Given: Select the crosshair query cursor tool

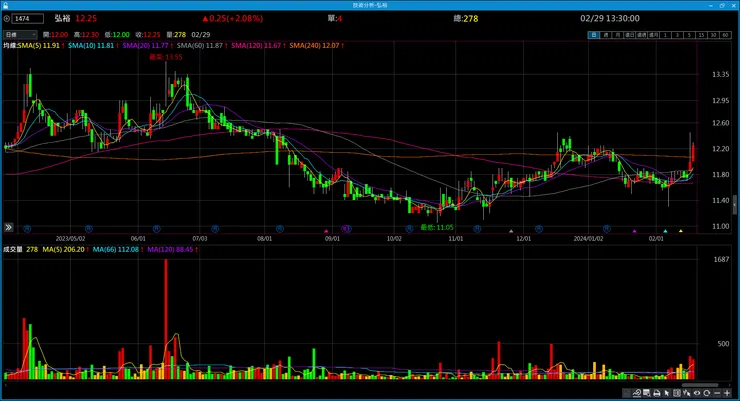Looking at the screenshot, I should click(687, 393).
